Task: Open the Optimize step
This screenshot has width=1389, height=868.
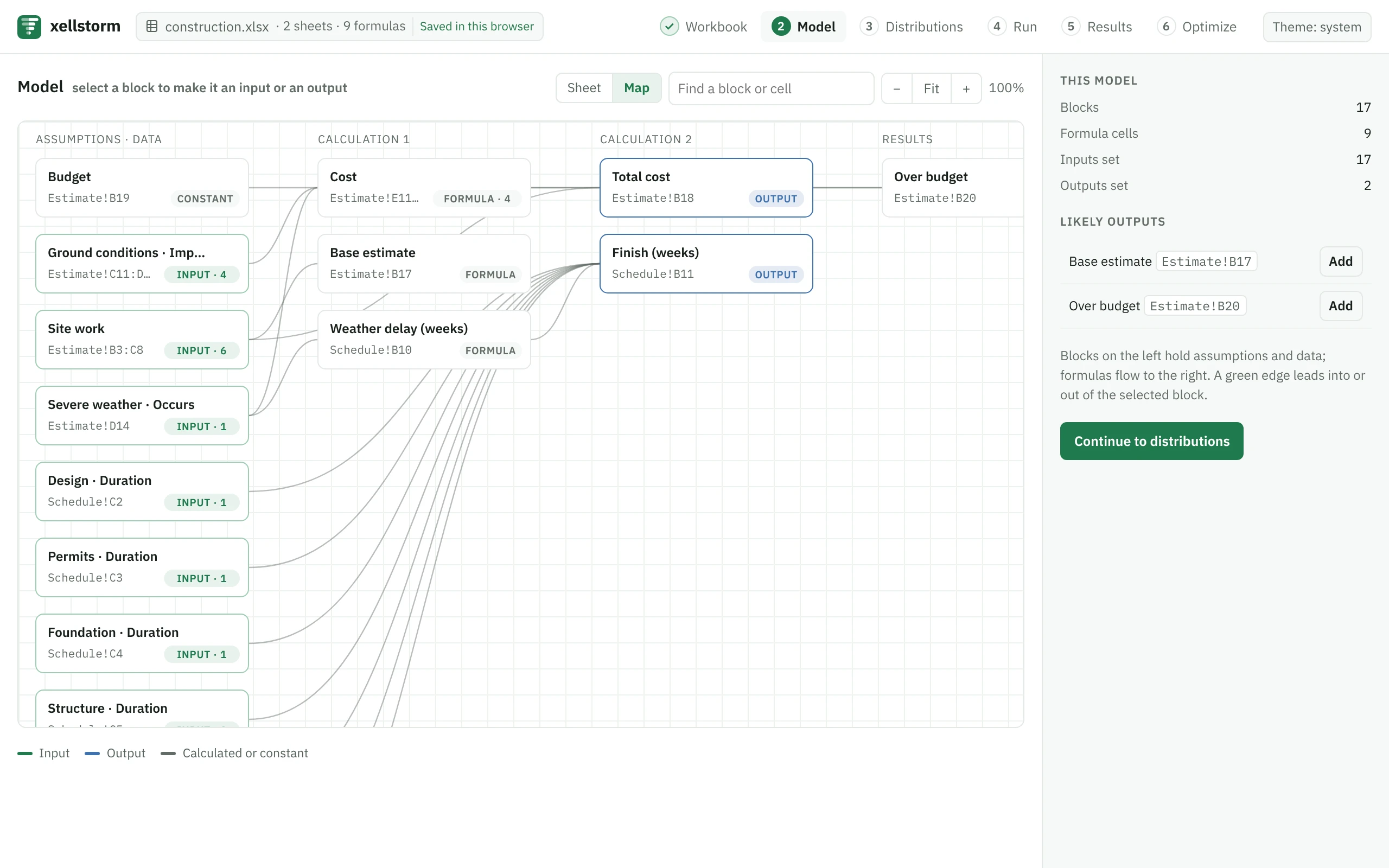Action: pos(1196,27)
